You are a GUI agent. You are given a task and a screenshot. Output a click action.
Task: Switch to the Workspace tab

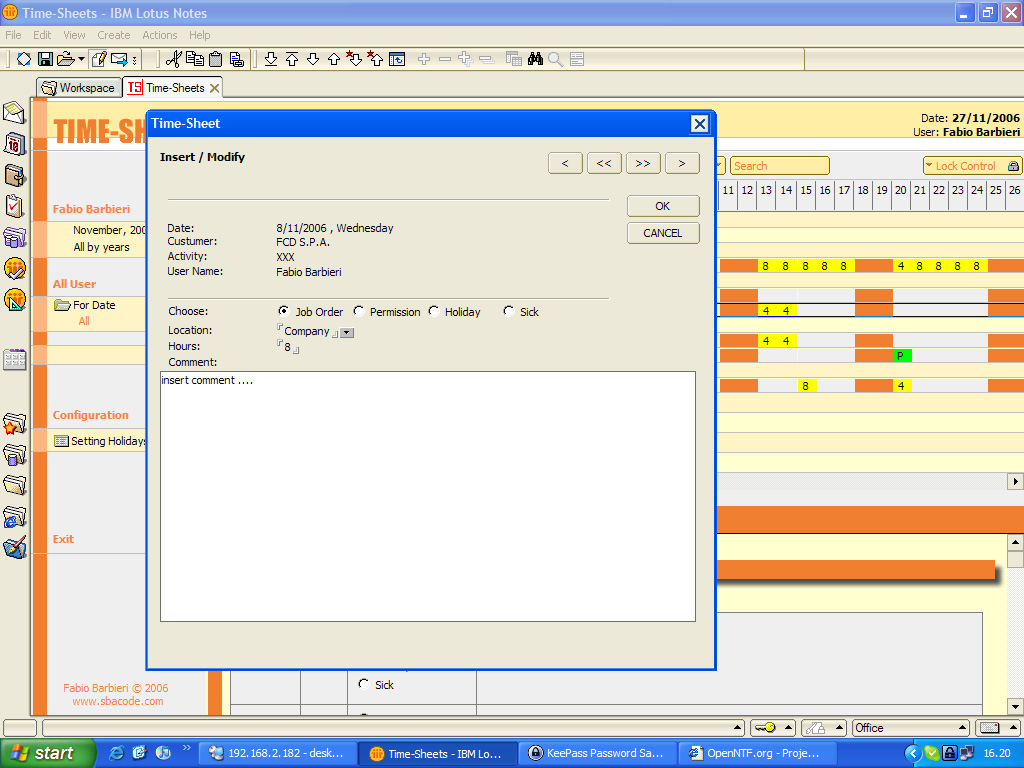coord(79,88)
